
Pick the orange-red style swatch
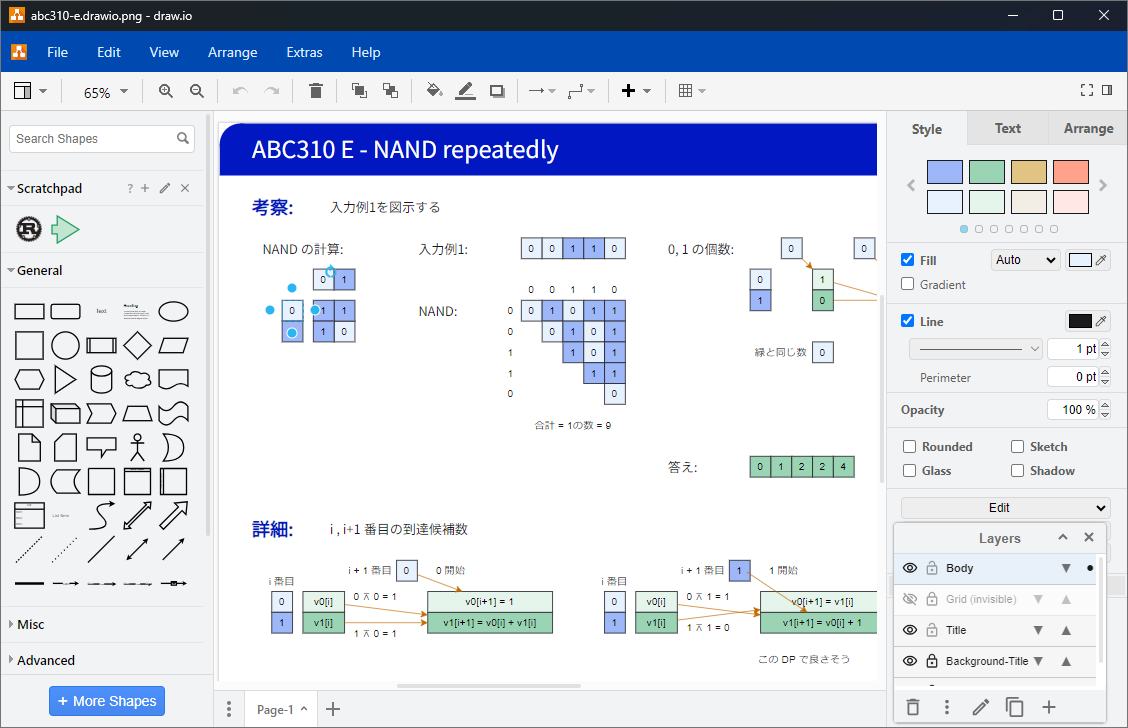[x=1070, y=172]
